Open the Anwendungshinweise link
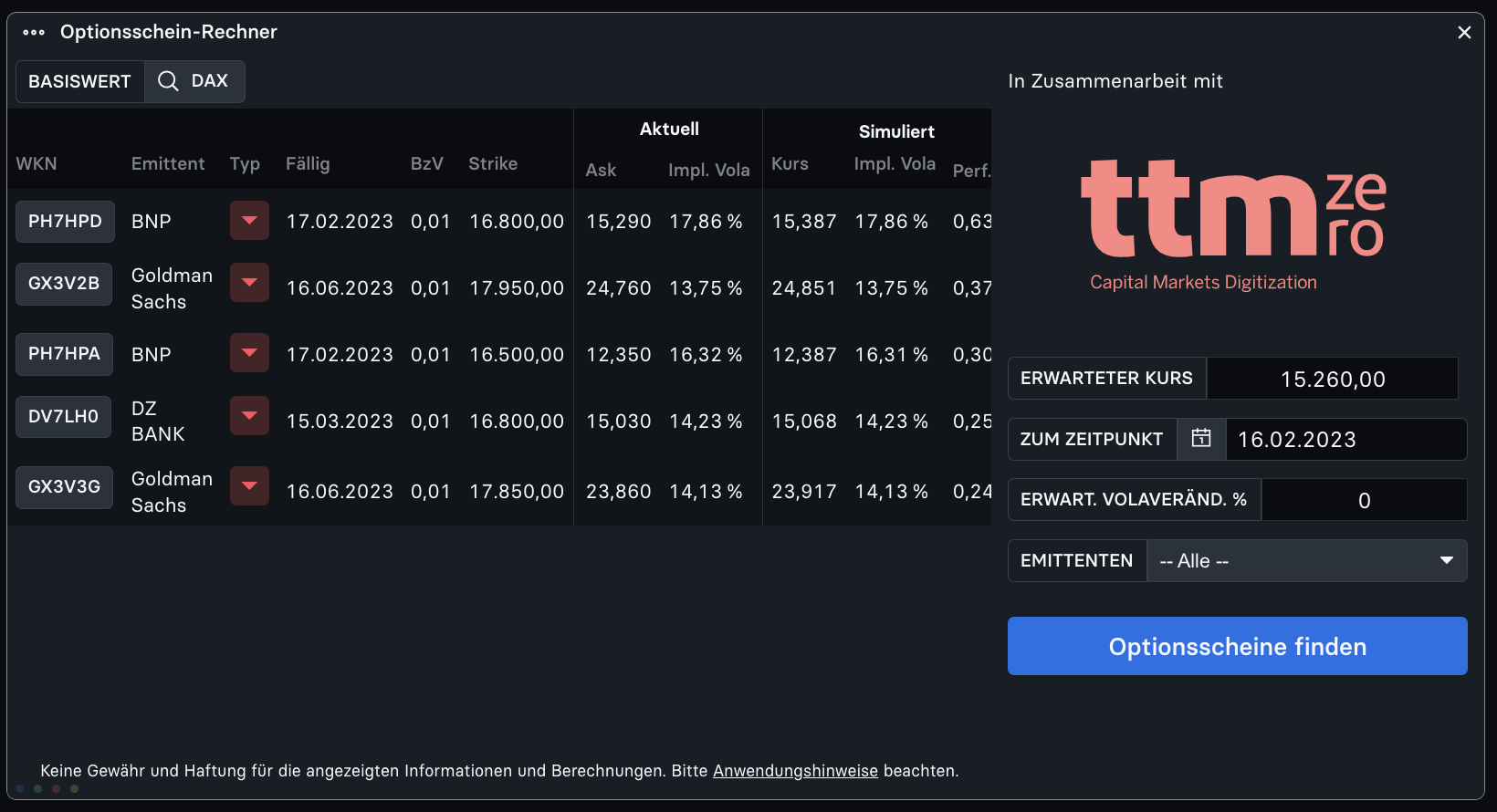Viewport: 1497px width, 812px height. click(x=795, y=771)
